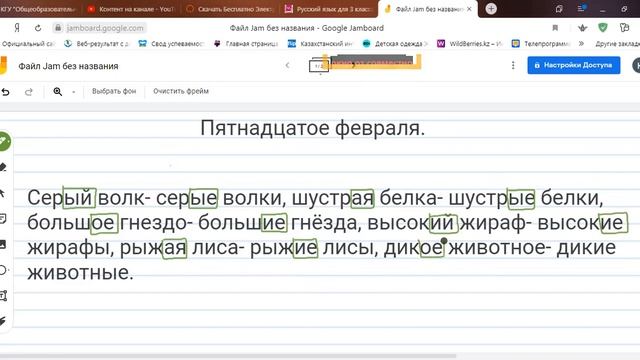Viewport: 640px width, 360px height.
Task: Open the frame bar thumbnail
Action: (x=319, y=66)
